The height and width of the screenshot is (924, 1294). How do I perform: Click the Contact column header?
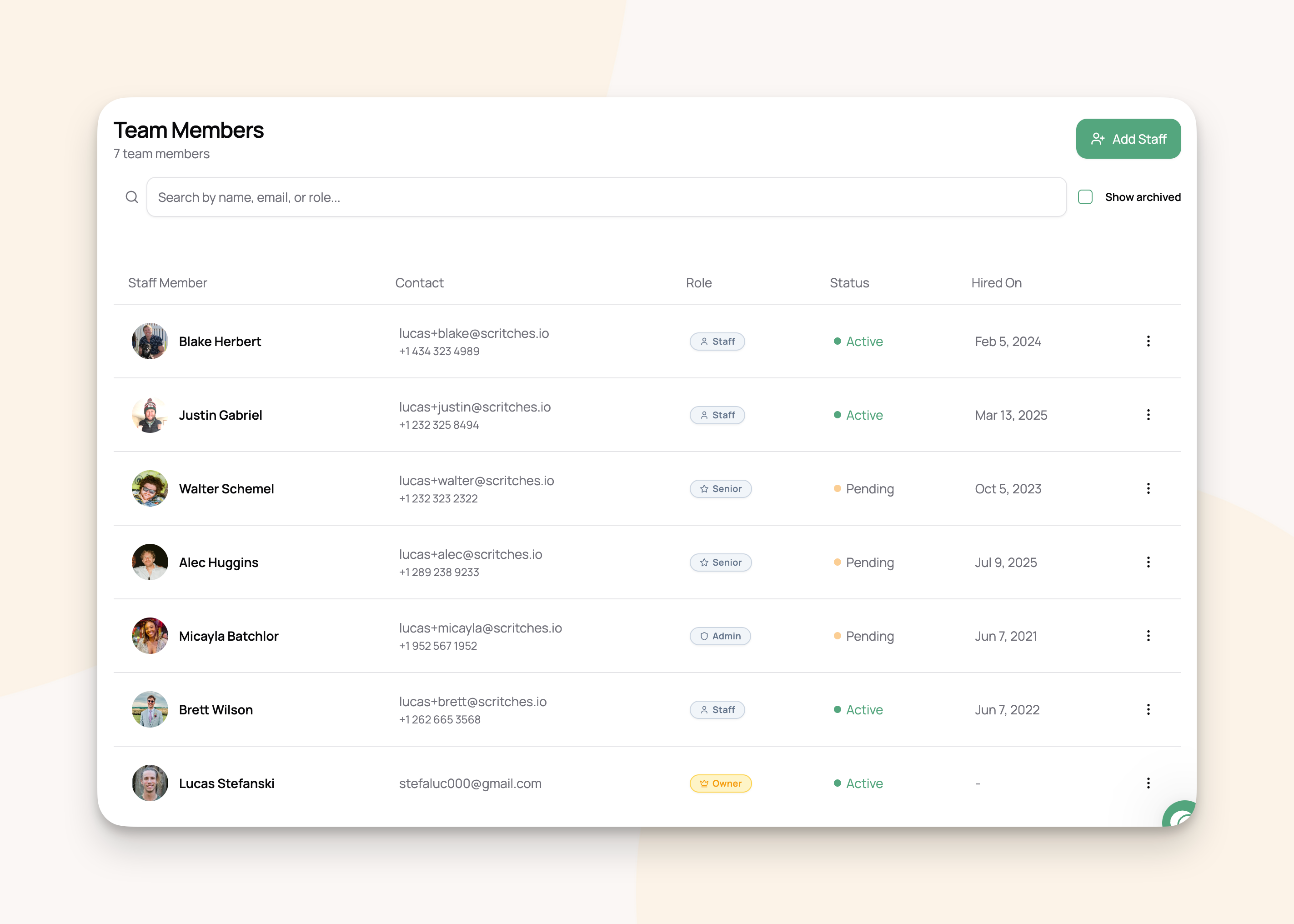click(419, 283)
